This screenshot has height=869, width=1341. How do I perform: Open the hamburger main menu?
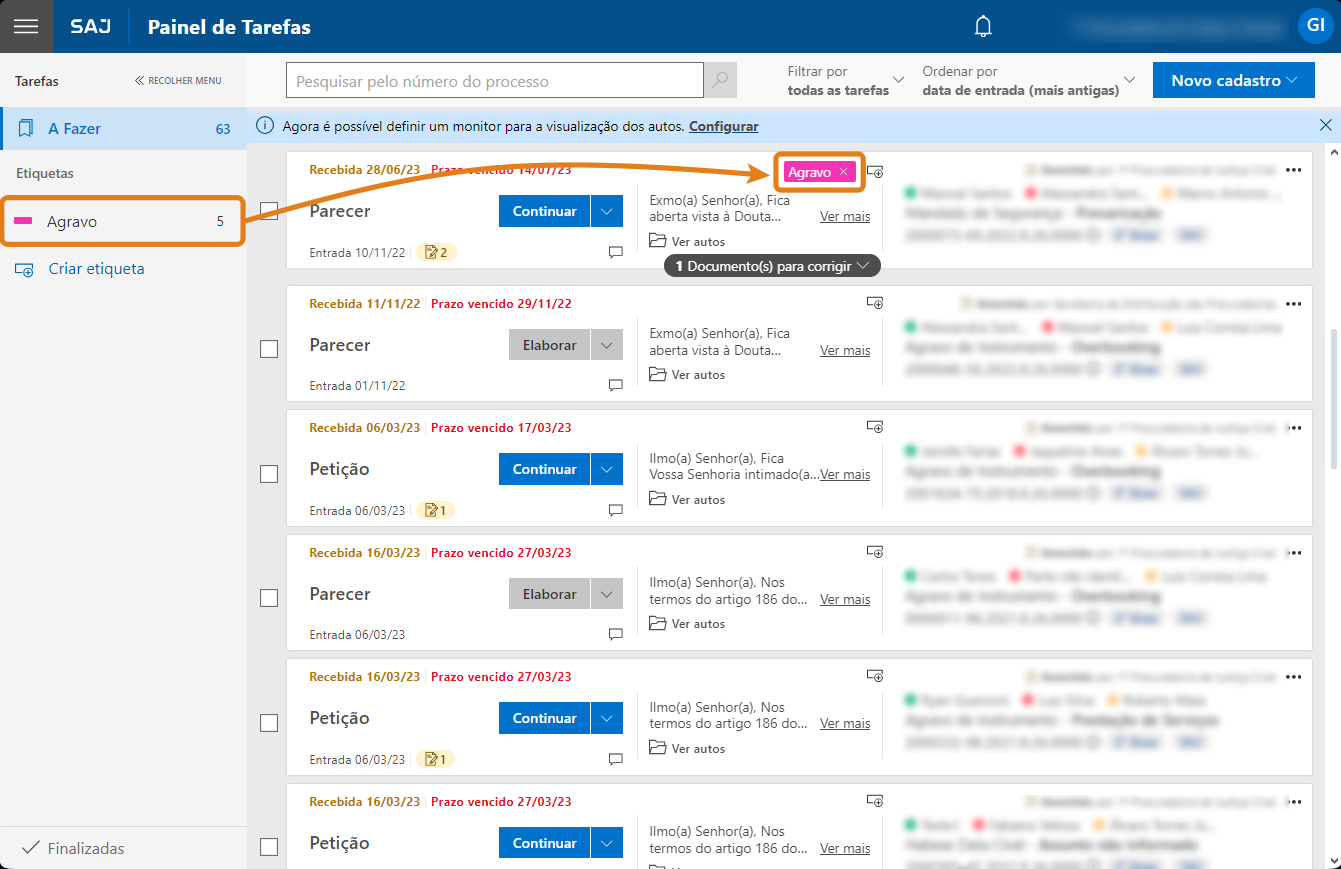(x=25, y=26)
